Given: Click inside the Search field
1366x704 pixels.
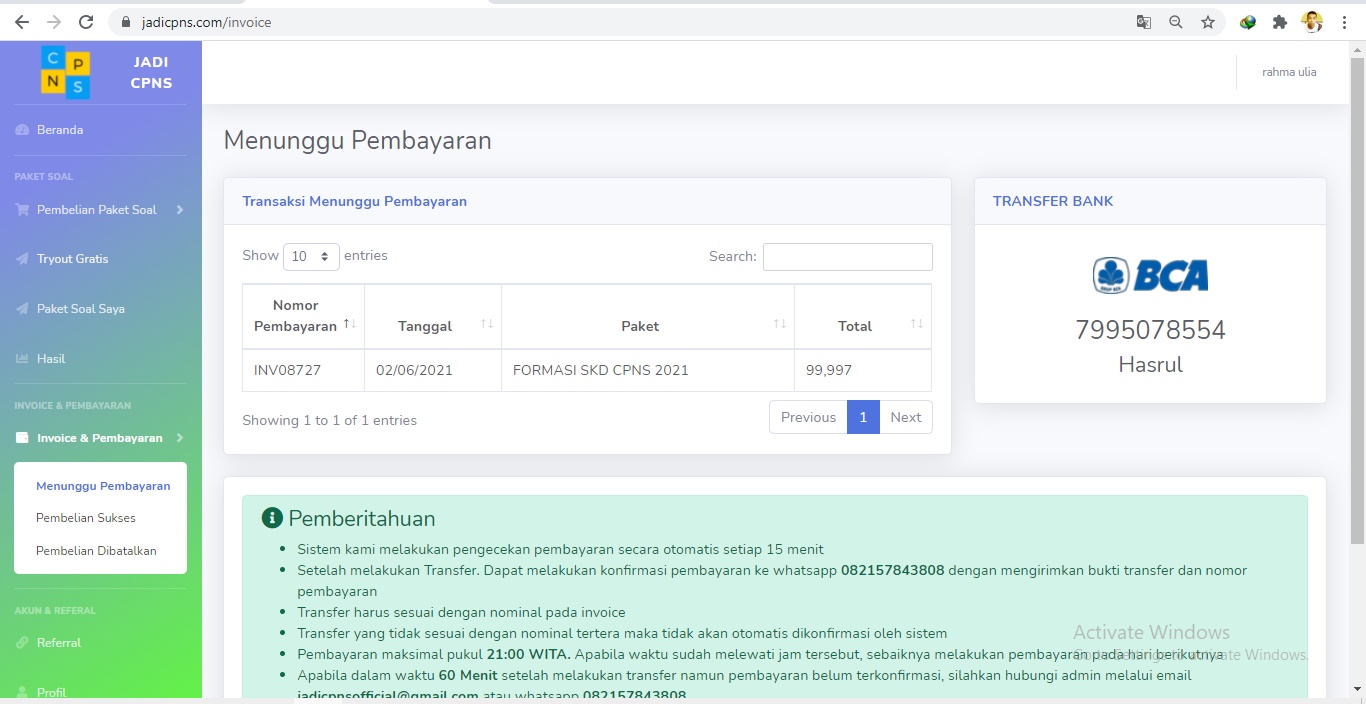Looking at the screenshot, I should tap(847, 256).
